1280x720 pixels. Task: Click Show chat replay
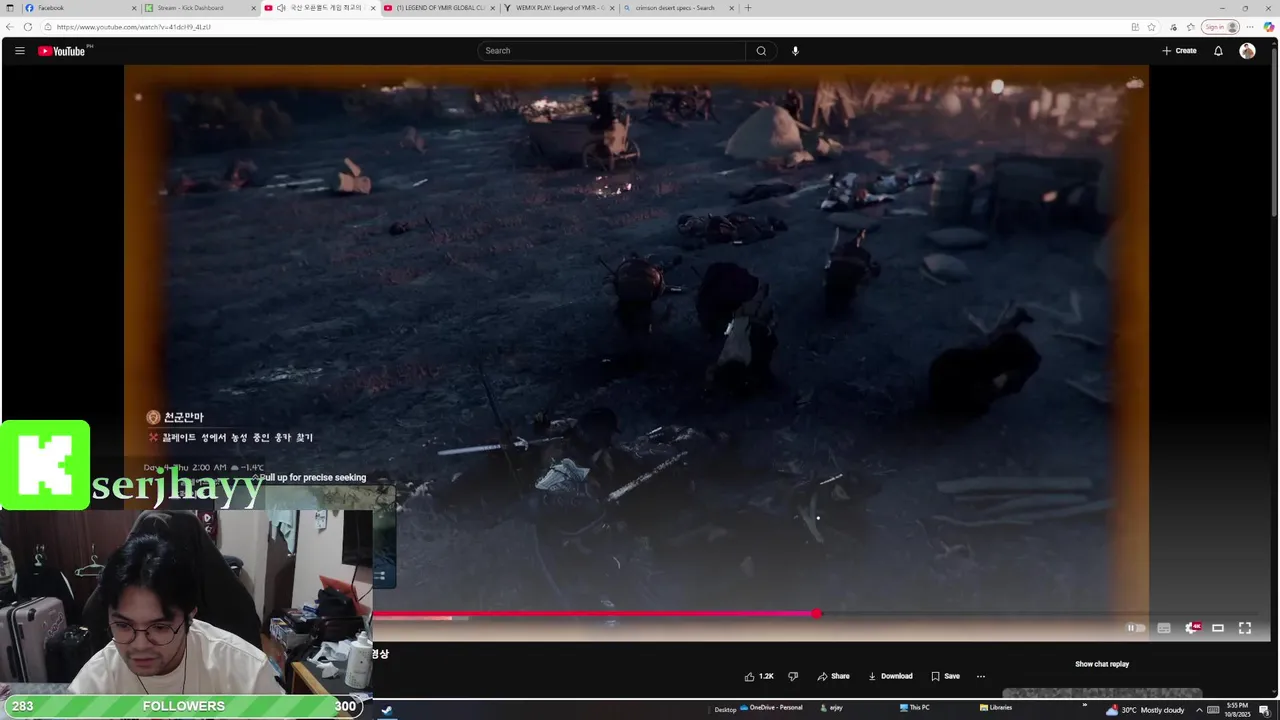coord(1102,664)
